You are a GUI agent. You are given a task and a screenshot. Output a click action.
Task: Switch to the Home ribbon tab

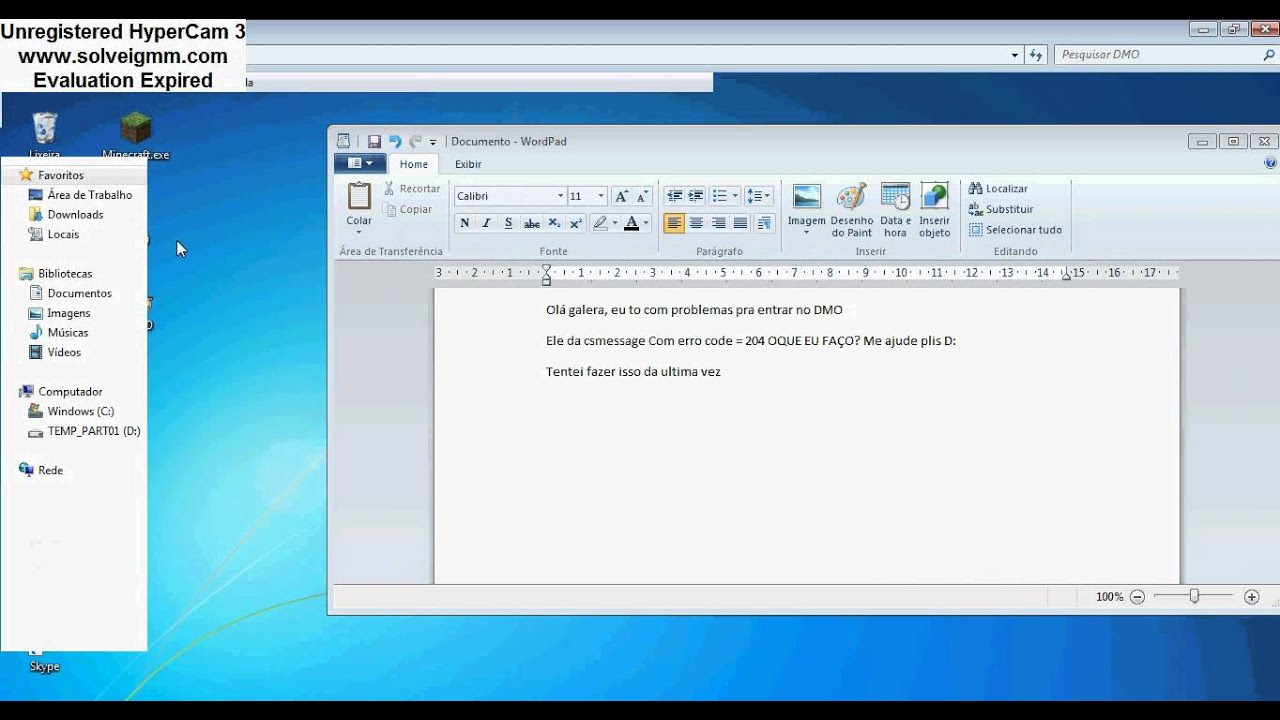[413, 164]
